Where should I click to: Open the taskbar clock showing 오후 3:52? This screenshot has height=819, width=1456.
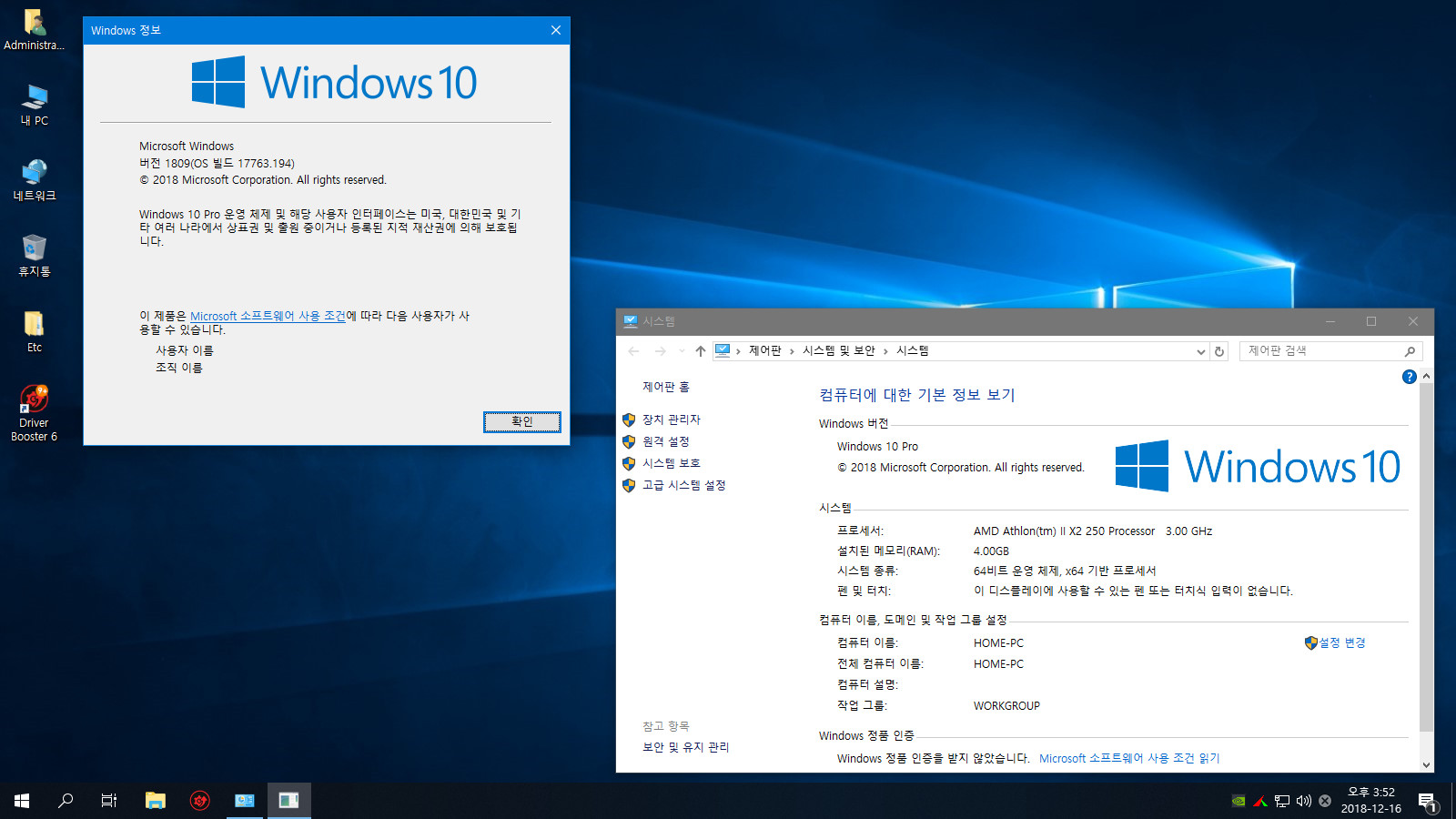tap(1371, 801)
